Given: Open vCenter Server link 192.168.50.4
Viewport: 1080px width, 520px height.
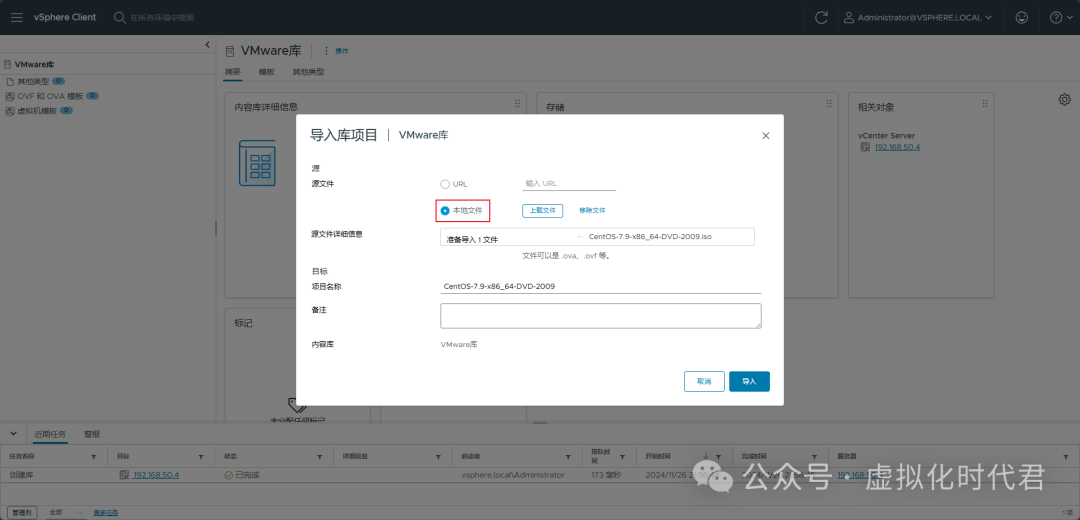Looking at the screenshot, I should click(x=897, y=147).
